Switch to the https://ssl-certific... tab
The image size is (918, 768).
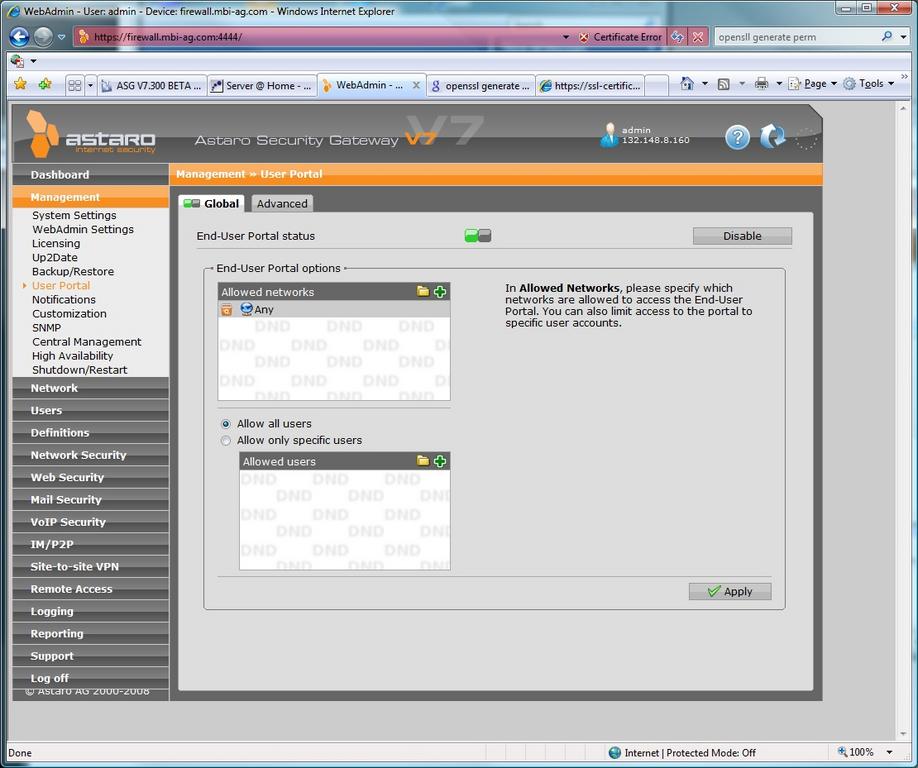pyautogui.click(x=590, y=85)
